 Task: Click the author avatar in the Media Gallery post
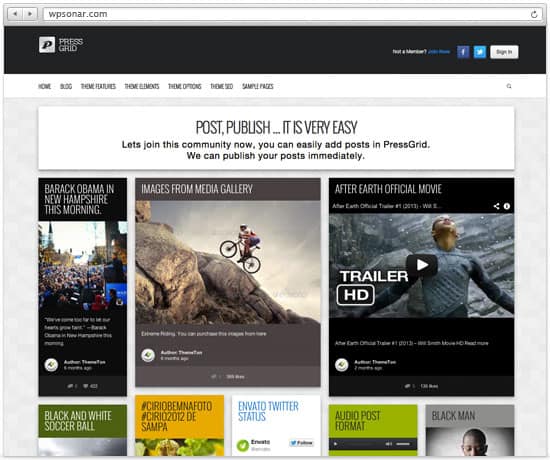[148, 355]
